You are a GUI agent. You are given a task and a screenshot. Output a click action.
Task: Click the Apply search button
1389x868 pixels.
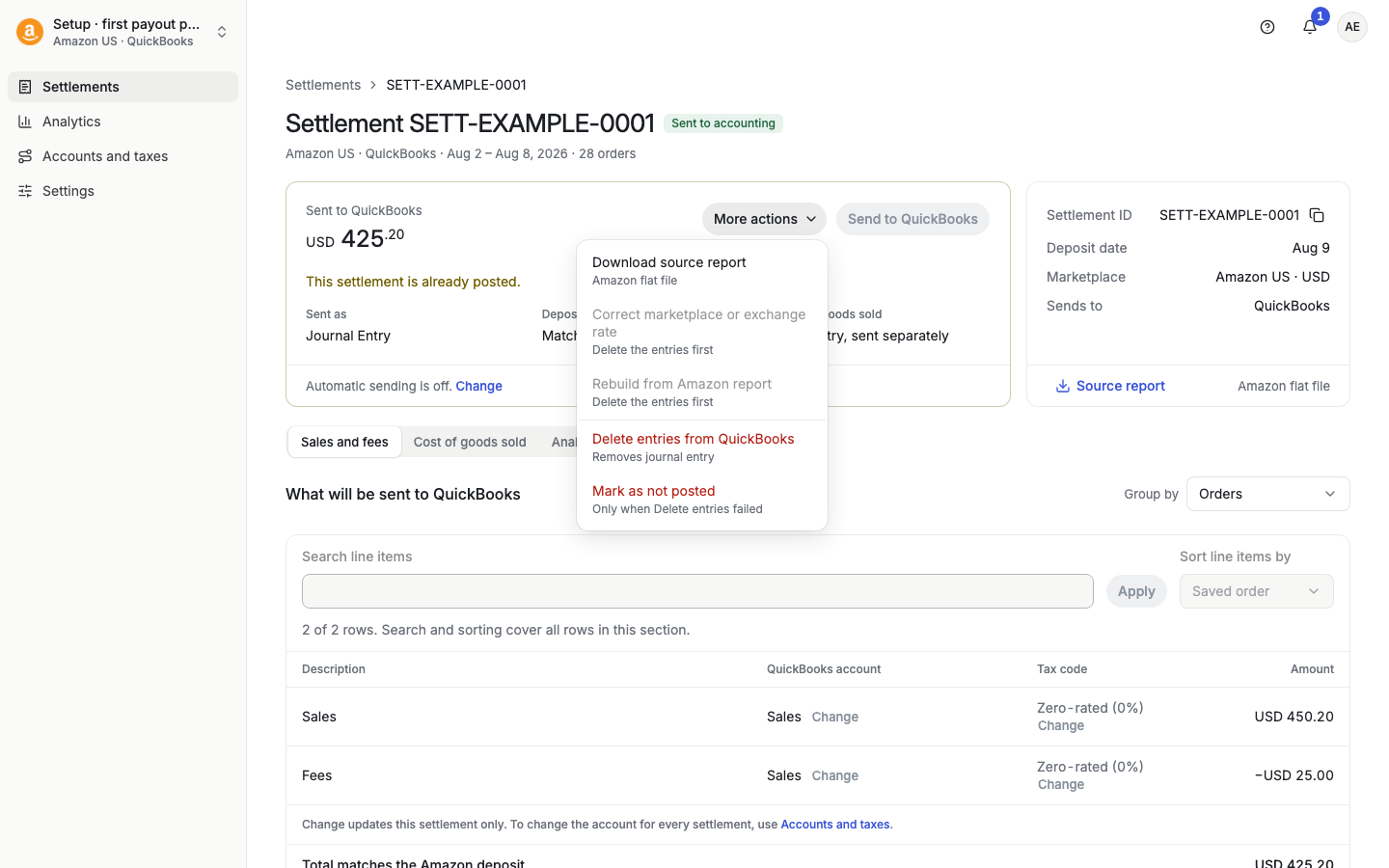[x=1136, y=591]
